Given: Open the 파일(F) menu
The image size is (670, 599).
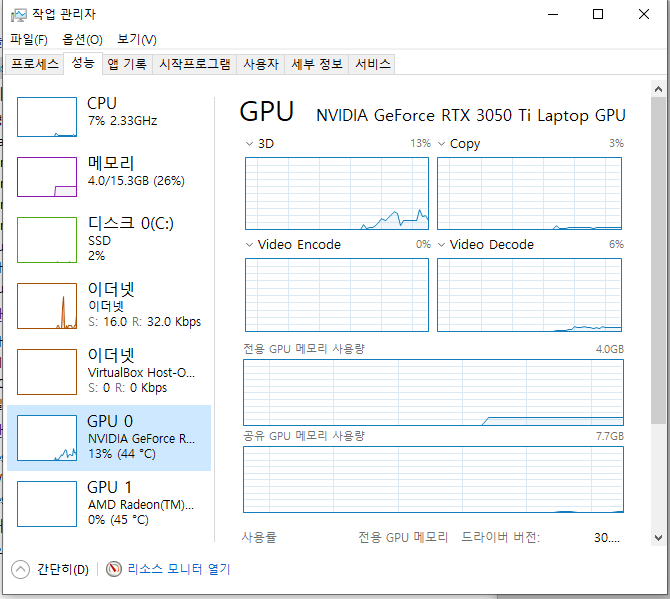Looking at the screenshot, I should click(x=29, y=40).
